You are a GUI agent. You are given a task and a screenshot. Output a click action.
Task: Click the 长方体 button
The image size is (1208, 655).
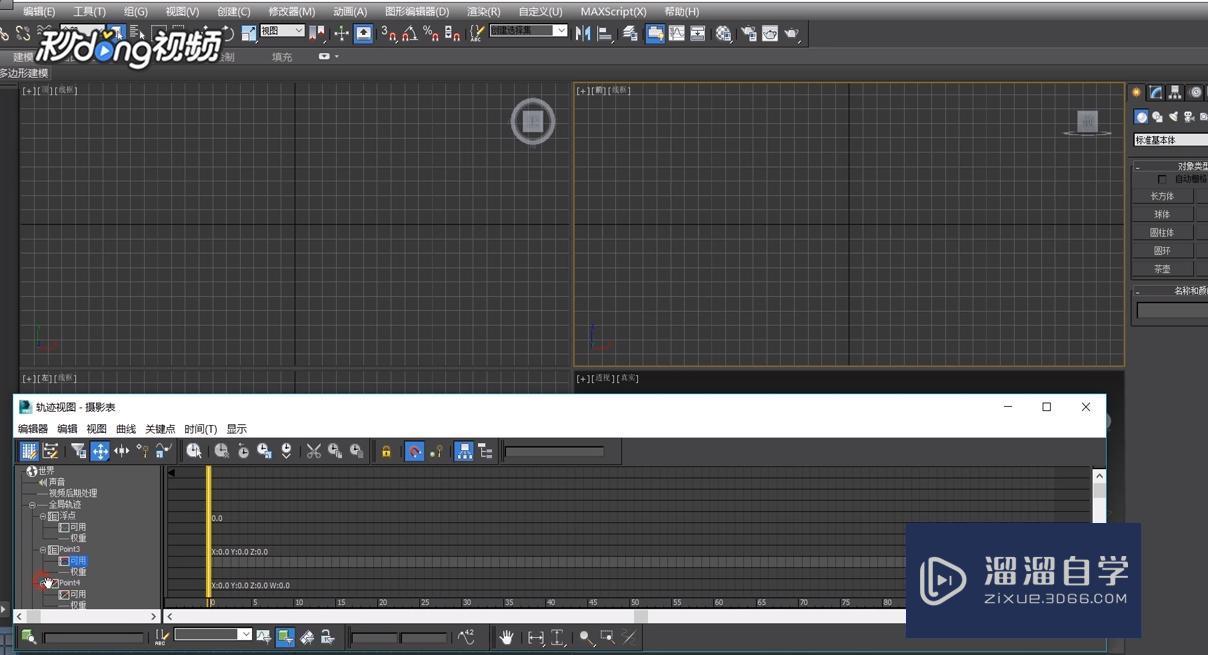[x=1162, y=196]
